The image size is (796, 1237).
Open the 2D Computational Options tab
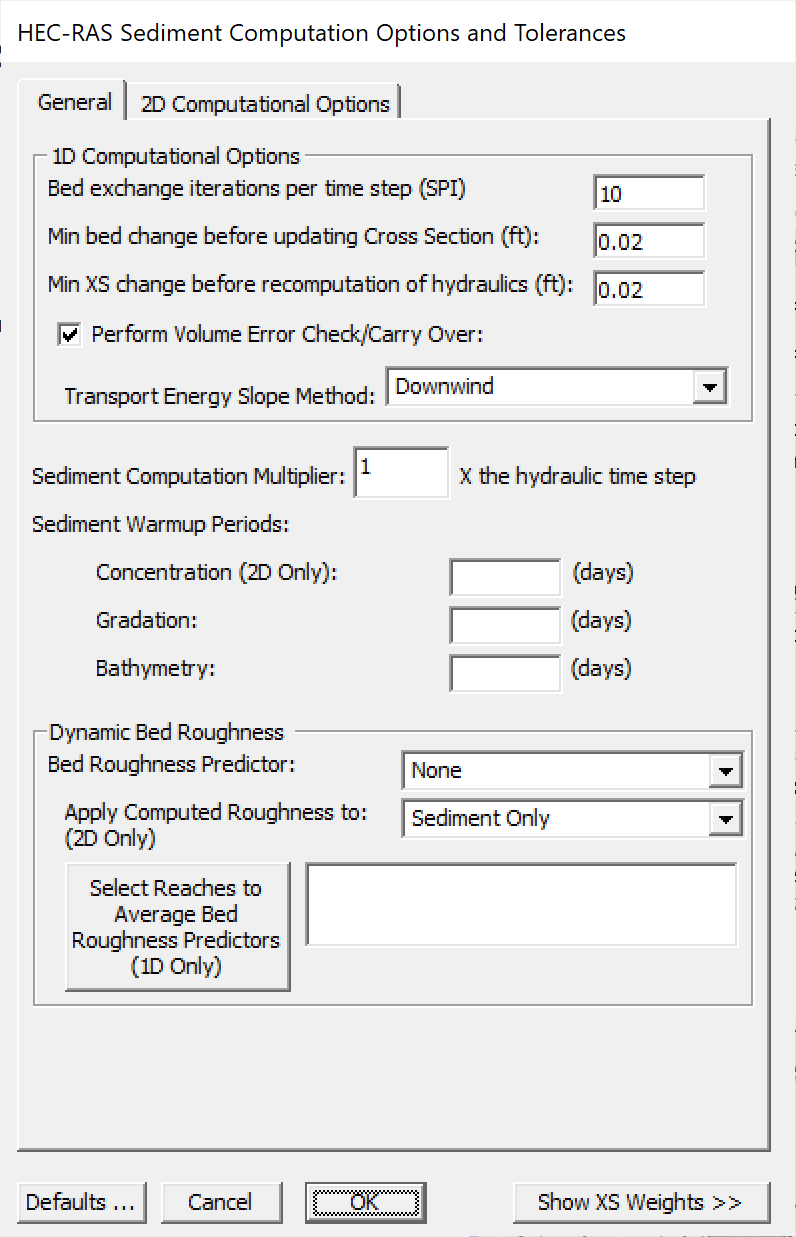point(265,104)
